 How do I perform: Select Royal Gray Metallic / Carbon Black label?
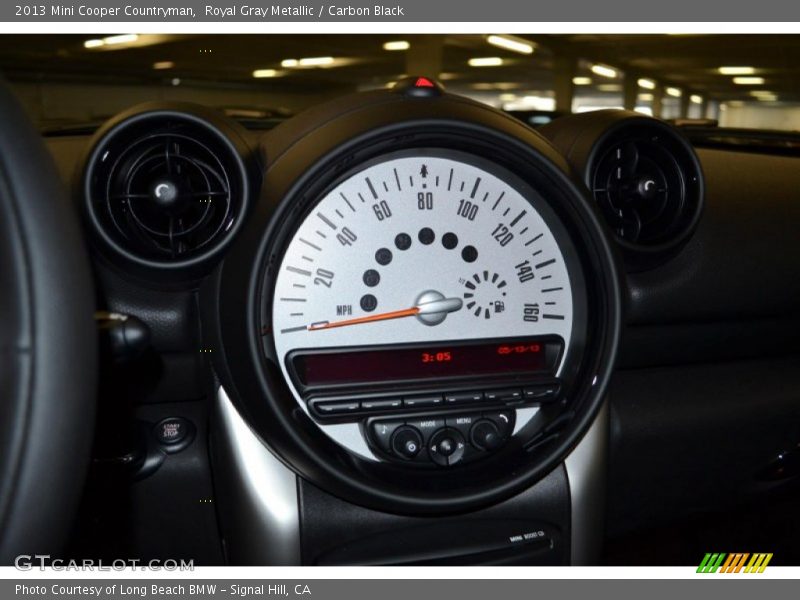(x=303, y=10)
